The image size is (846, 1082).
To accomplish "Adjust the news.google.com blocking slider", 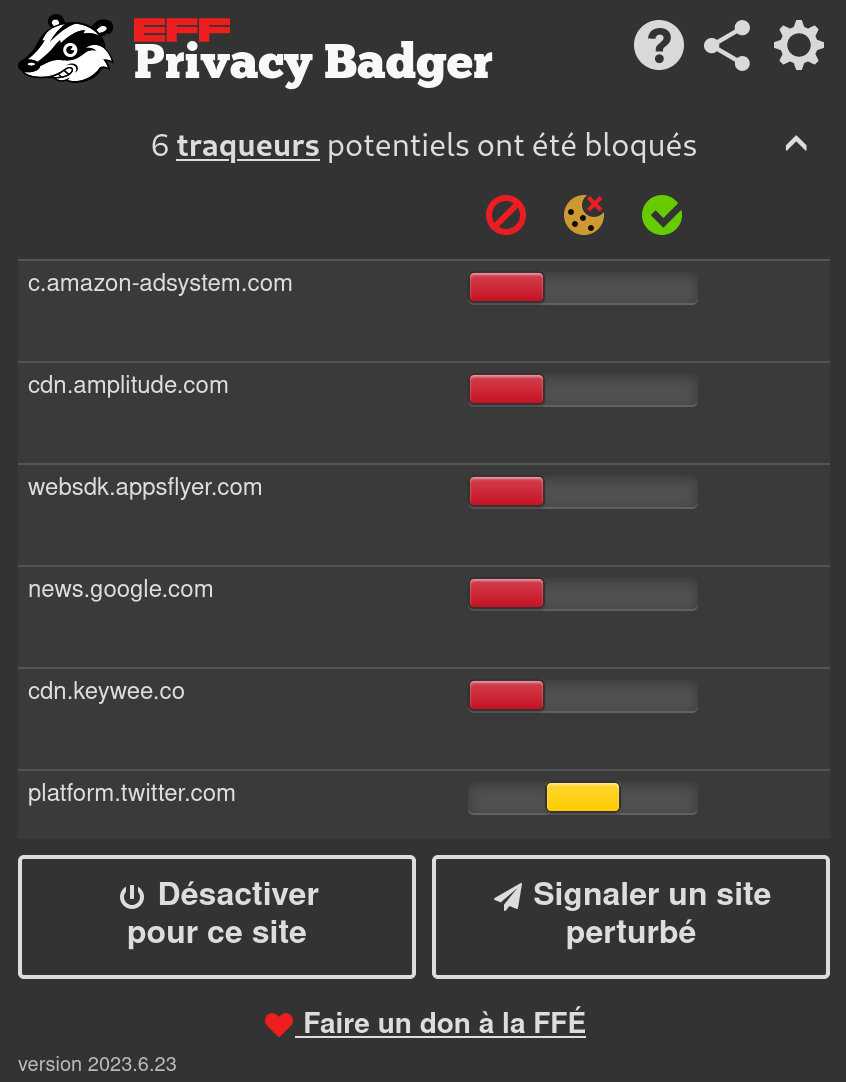I will [x=583, y=594].
